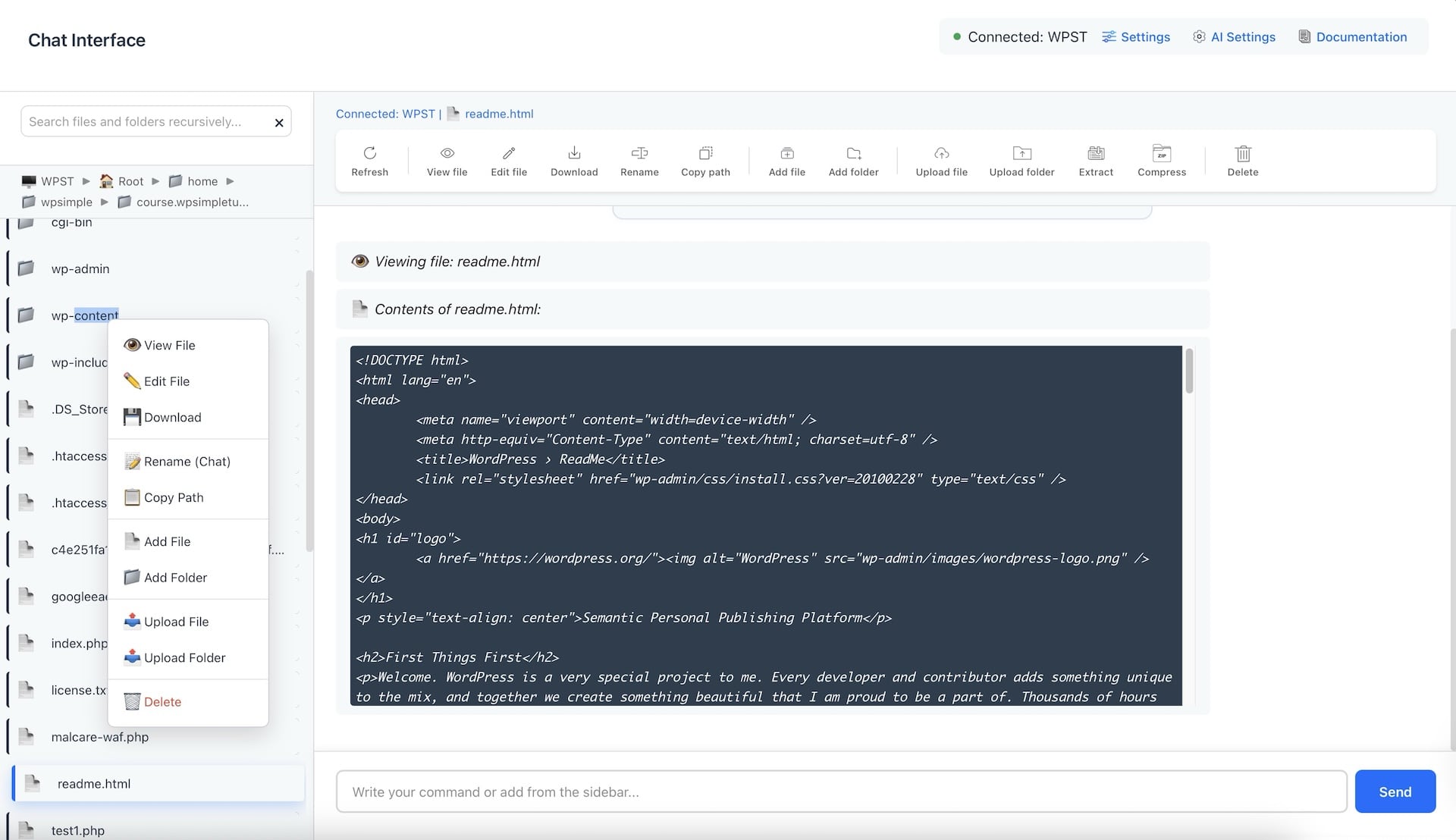Viewport: 1456px width, 840px height.
Task: Click the Upload file cloud icon
Action: coord(941,153)
